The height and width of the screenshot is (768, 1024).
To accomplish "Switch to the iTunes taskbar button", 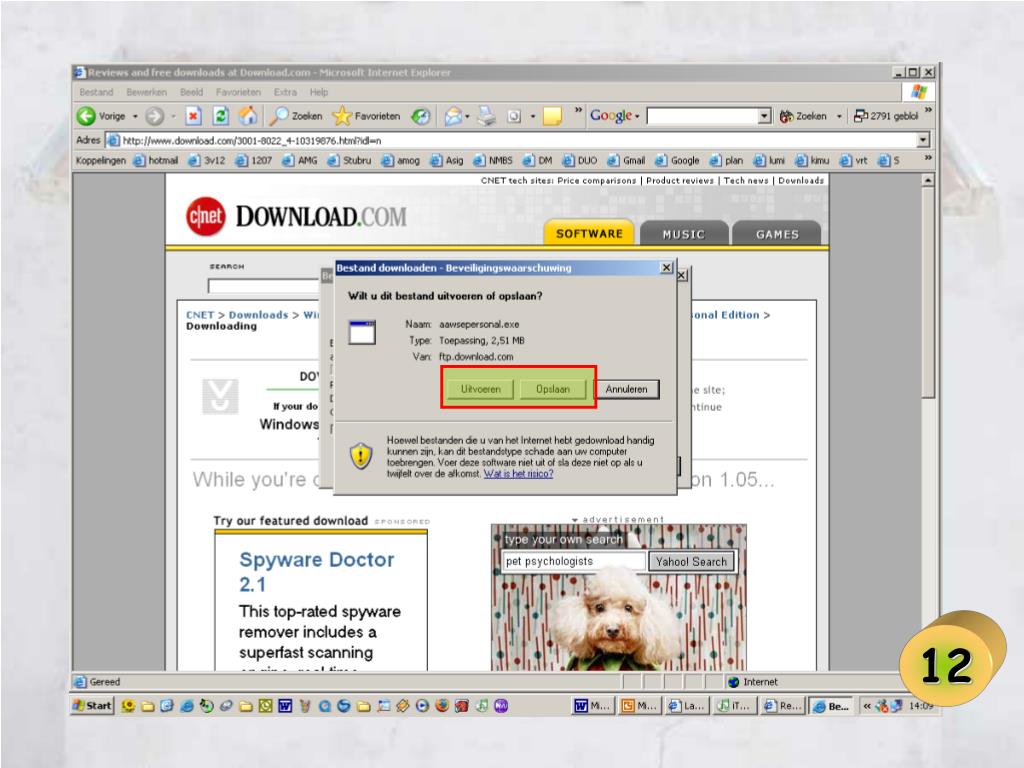I will coord(735,706).
